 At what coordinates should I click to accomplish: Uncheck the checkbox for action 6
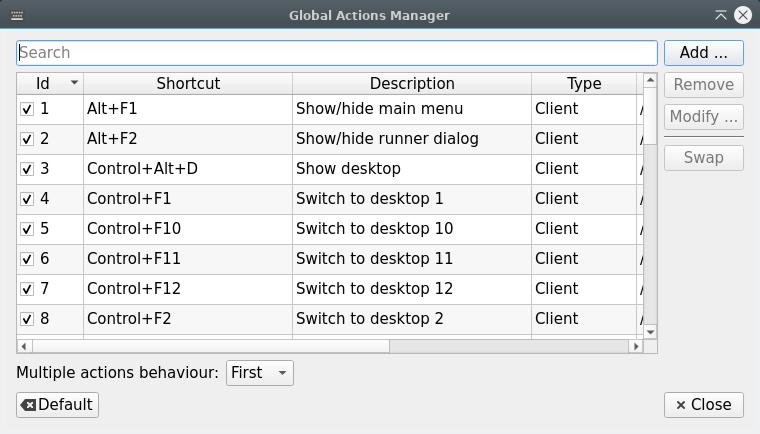tap(27, 259)
